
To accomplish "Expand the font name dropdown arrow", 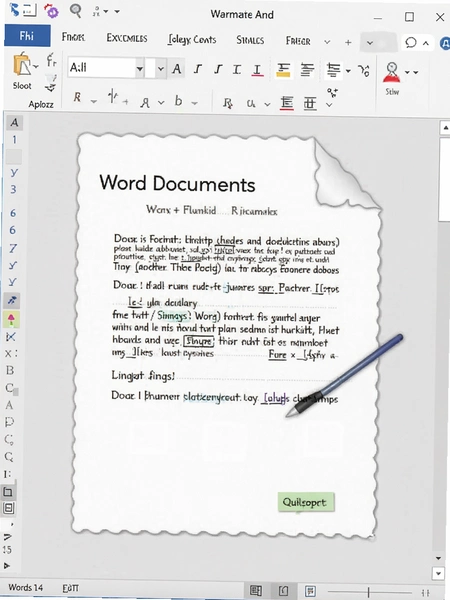I will [x=140, y=69].
